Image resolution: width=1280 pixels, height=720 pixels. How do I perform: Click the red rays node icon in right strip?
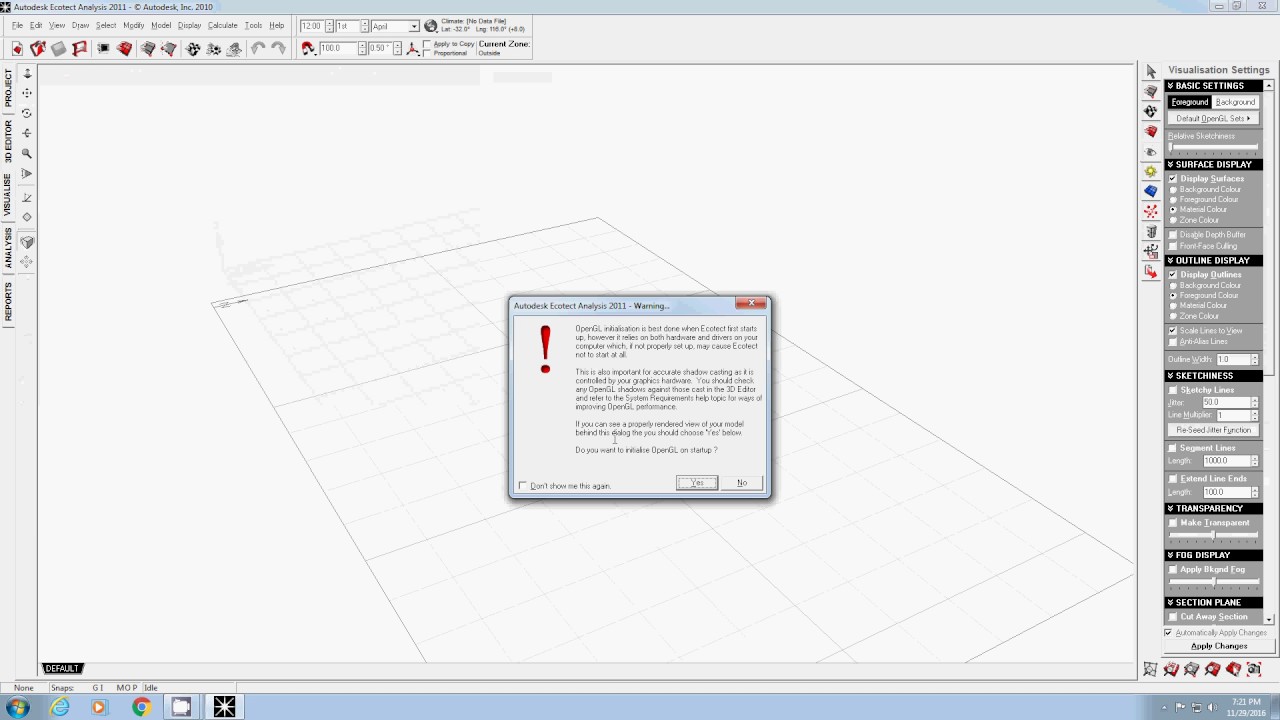coord(1151,211)
